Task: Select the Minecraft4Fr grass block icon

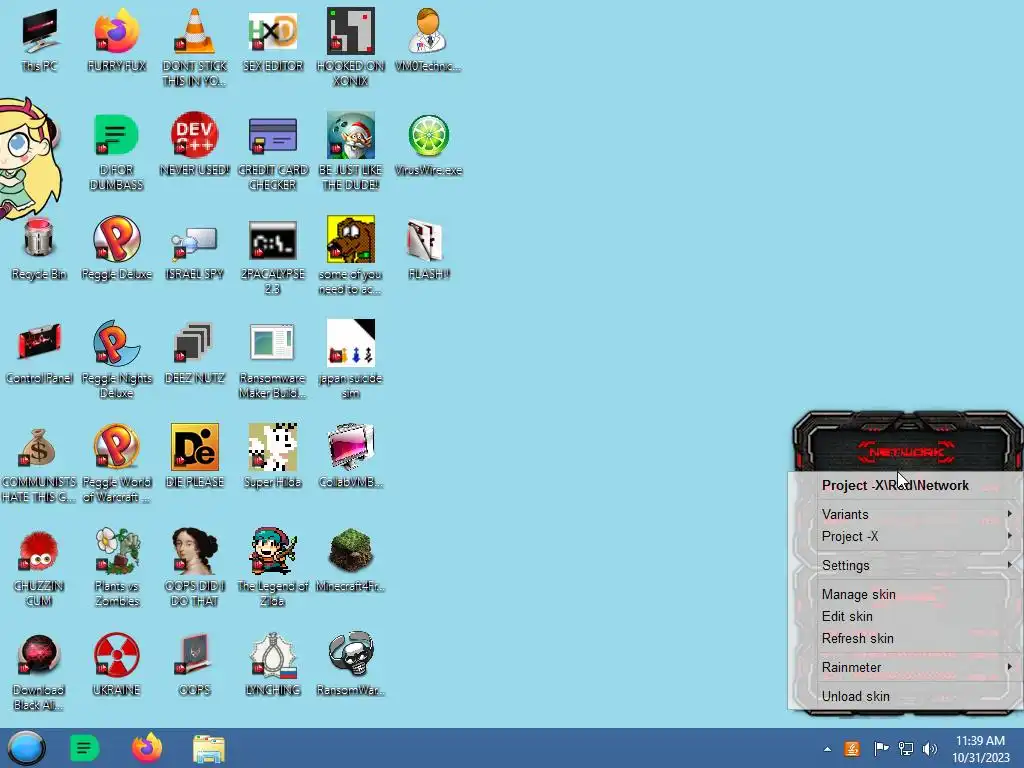Action: tap(351, 560)
